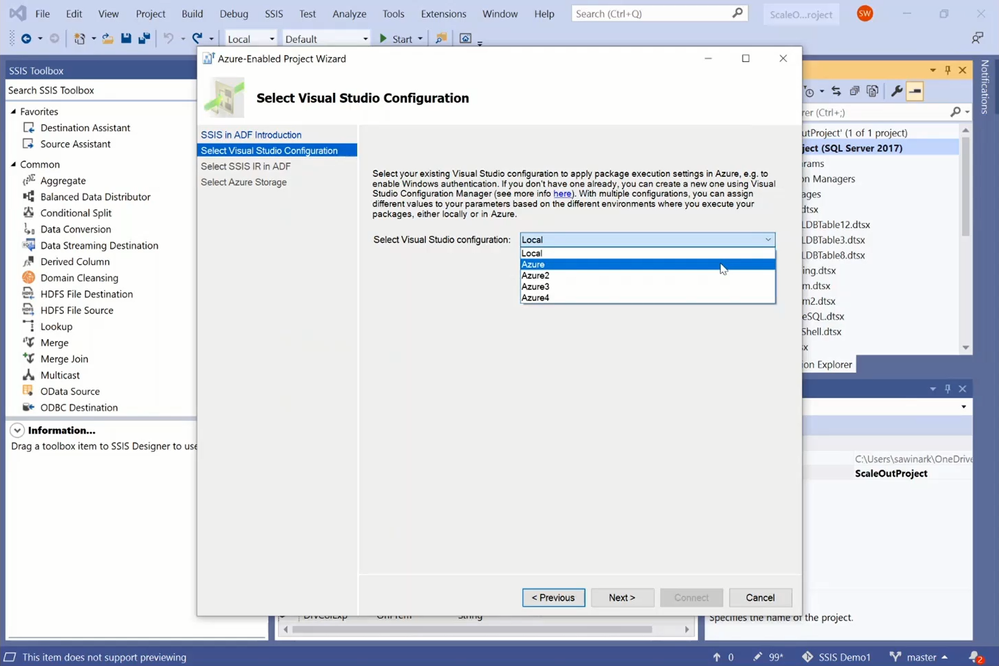Click the Solution Explorer search magnifier icon

click(x=955, y=112)
